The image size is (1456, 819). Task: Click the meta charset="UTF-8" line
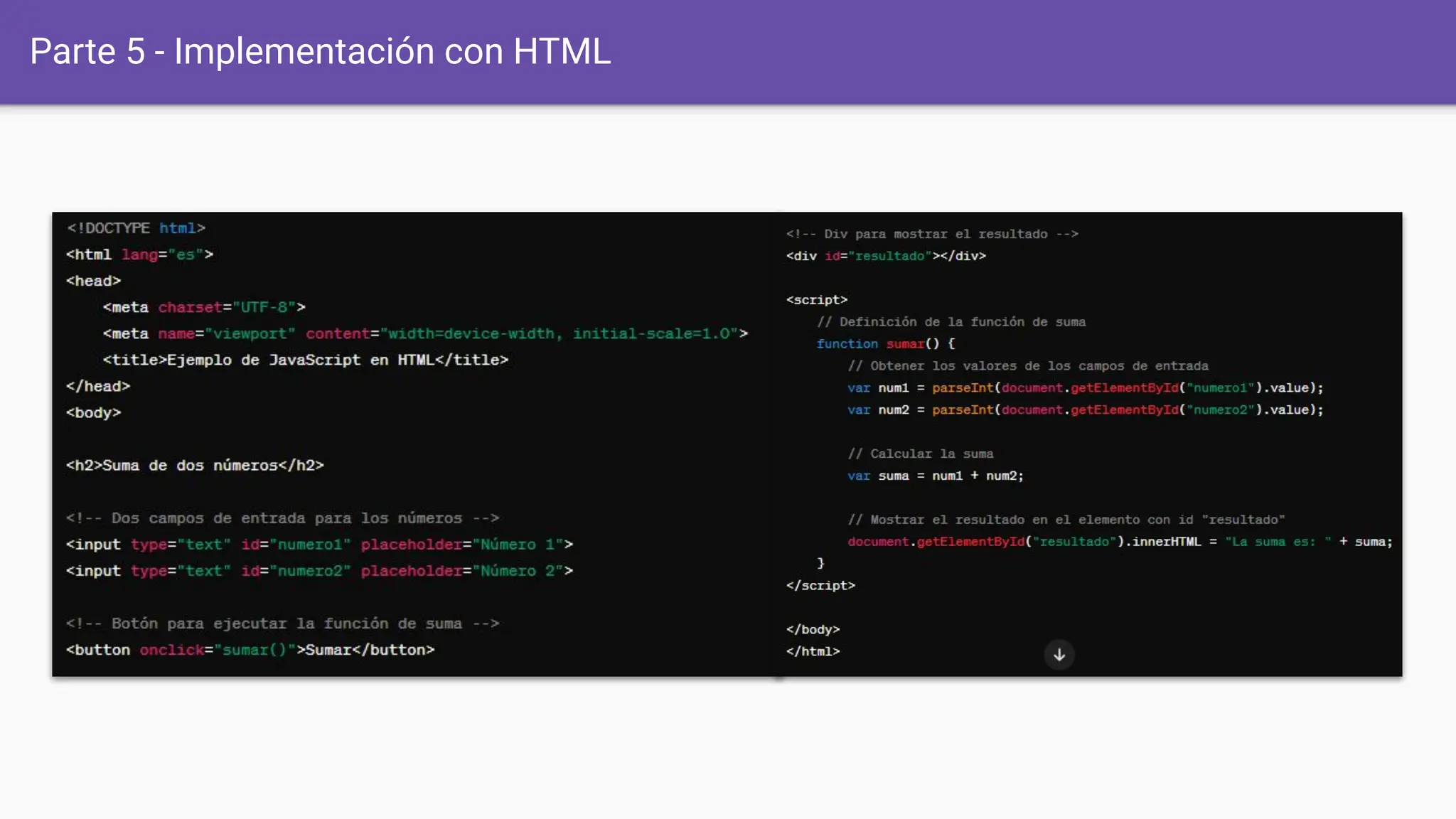point(204,307)
